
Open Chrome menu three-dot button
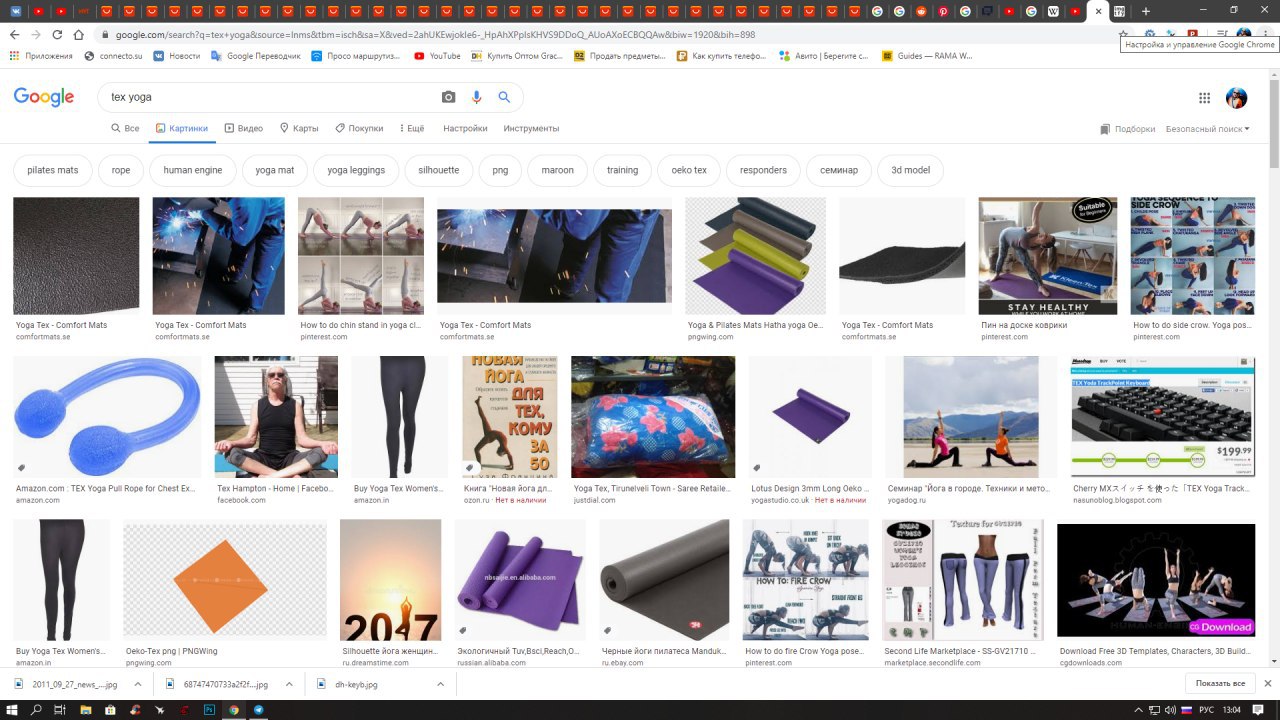(1266, 34)
